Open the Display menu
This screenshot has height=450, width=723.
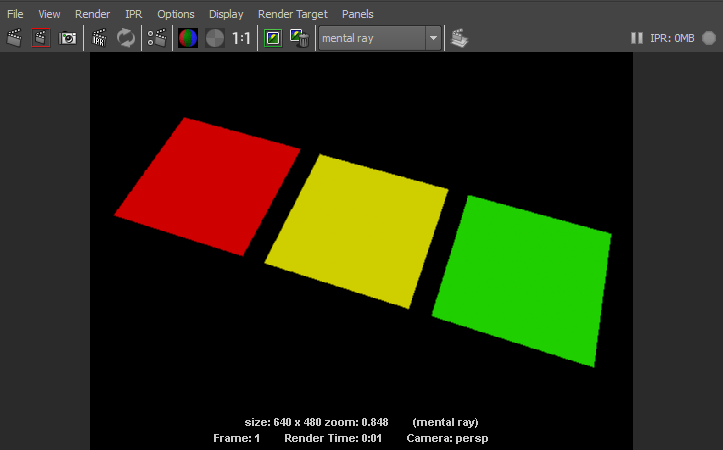tap(226, 14)
